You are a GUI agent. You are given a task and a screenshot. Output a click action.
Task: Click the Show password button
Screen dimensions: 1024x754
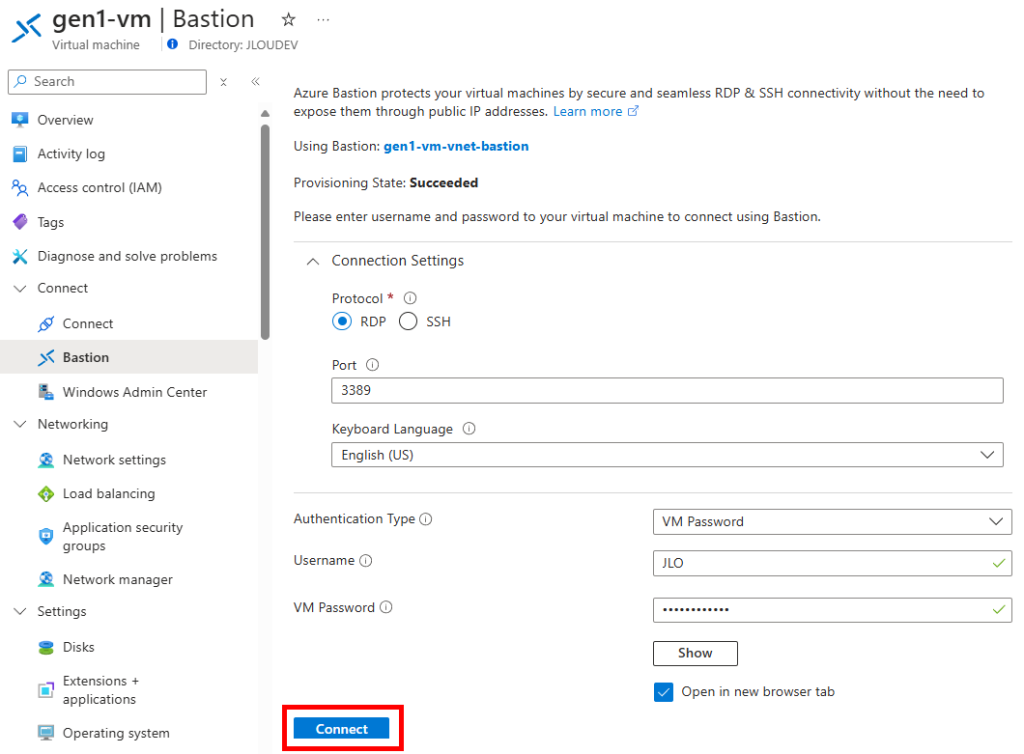(x=695, y=653)
